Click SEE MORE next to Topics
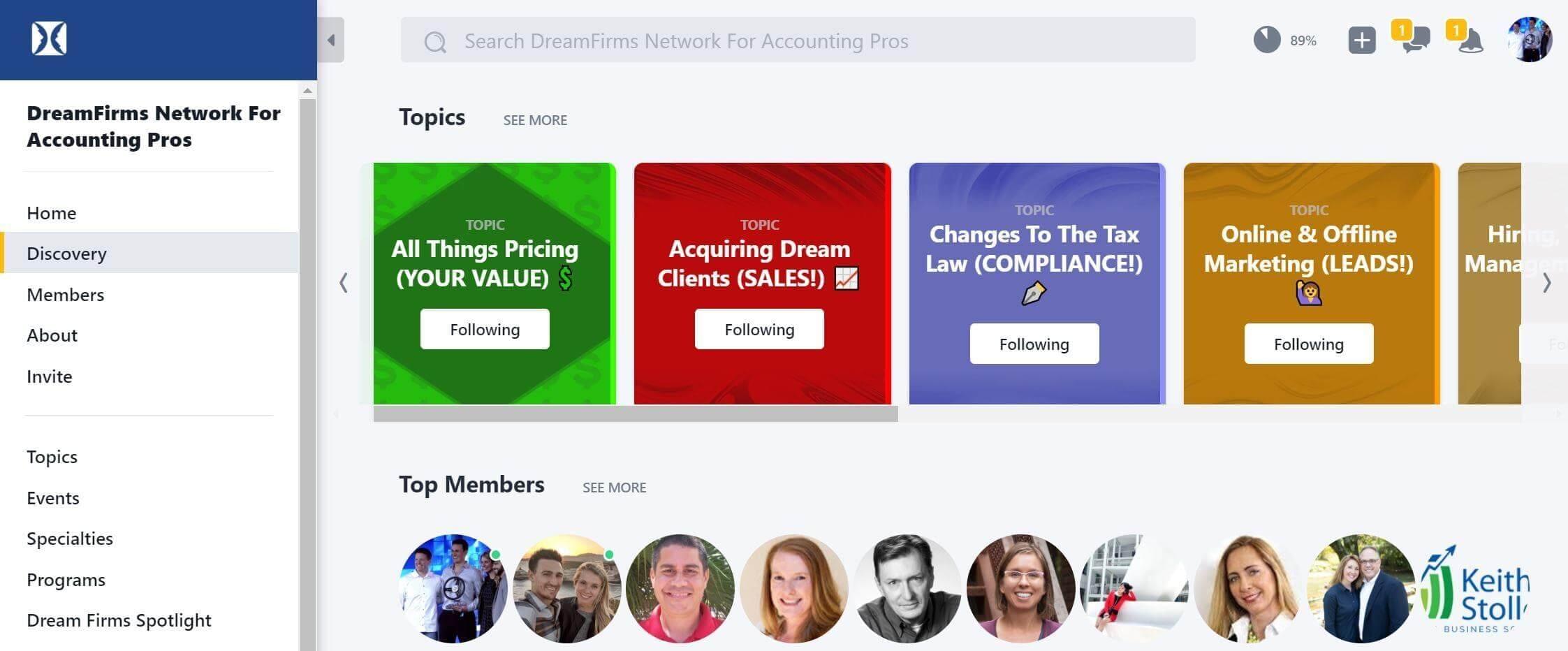Image resolution: width=1568 pixels, height=651 pixels. click(535, 120)
